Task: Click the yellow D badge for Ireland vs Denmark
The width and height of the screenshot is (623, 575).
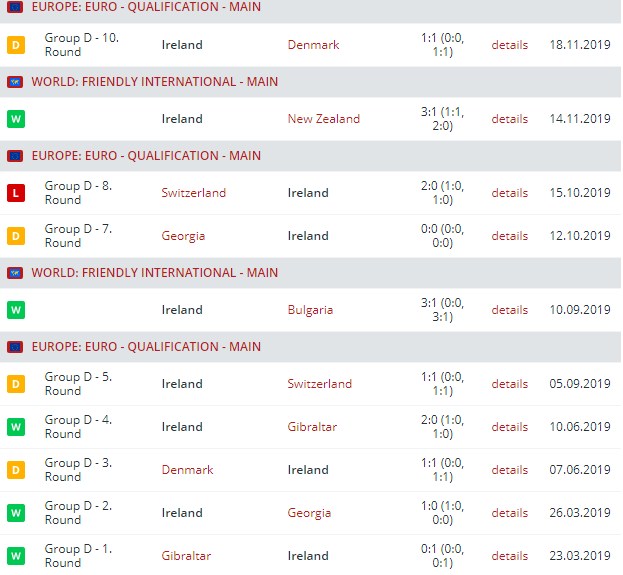Action: click(16, 45)
